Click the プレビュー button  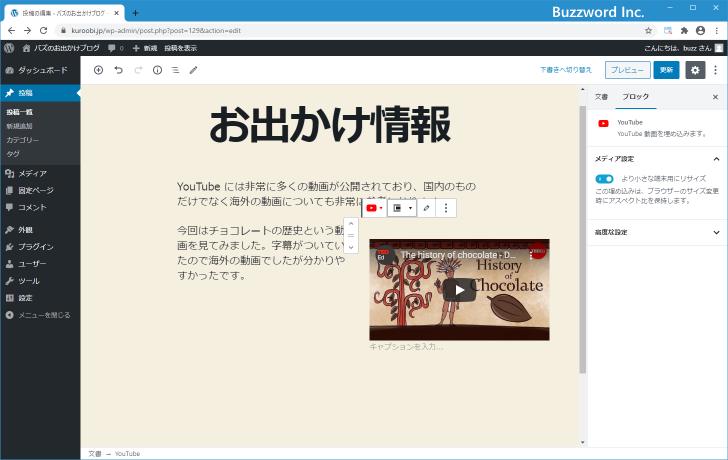(627, 70)
